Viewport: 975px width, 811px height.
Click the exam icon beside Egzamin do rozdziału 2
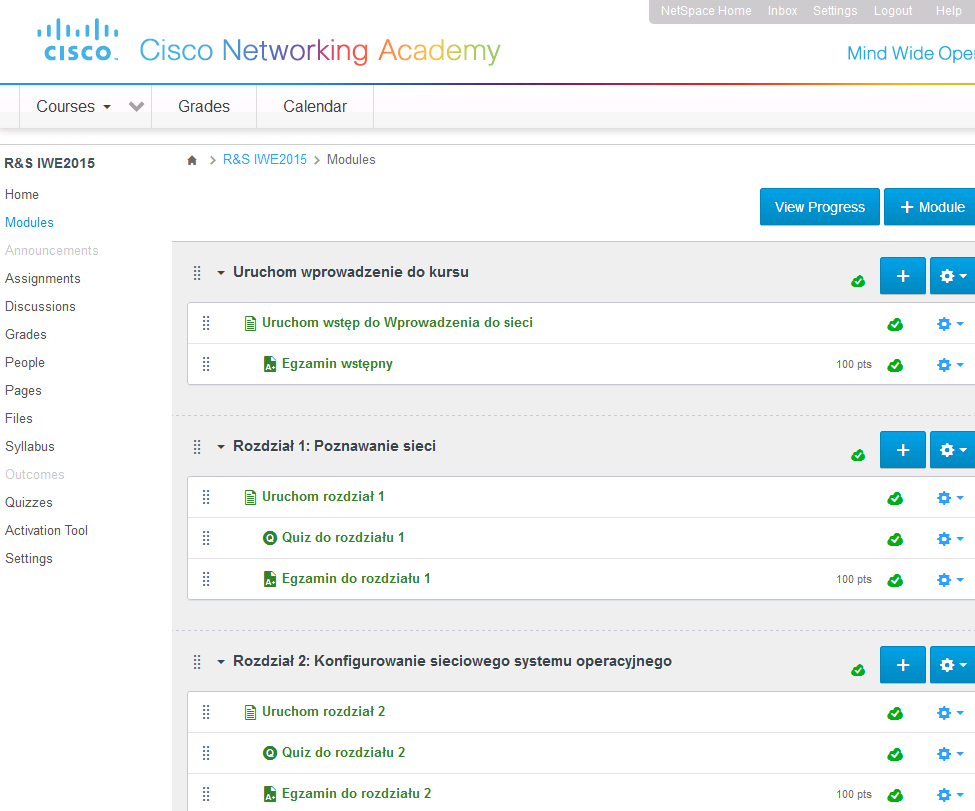click(270, 795)
